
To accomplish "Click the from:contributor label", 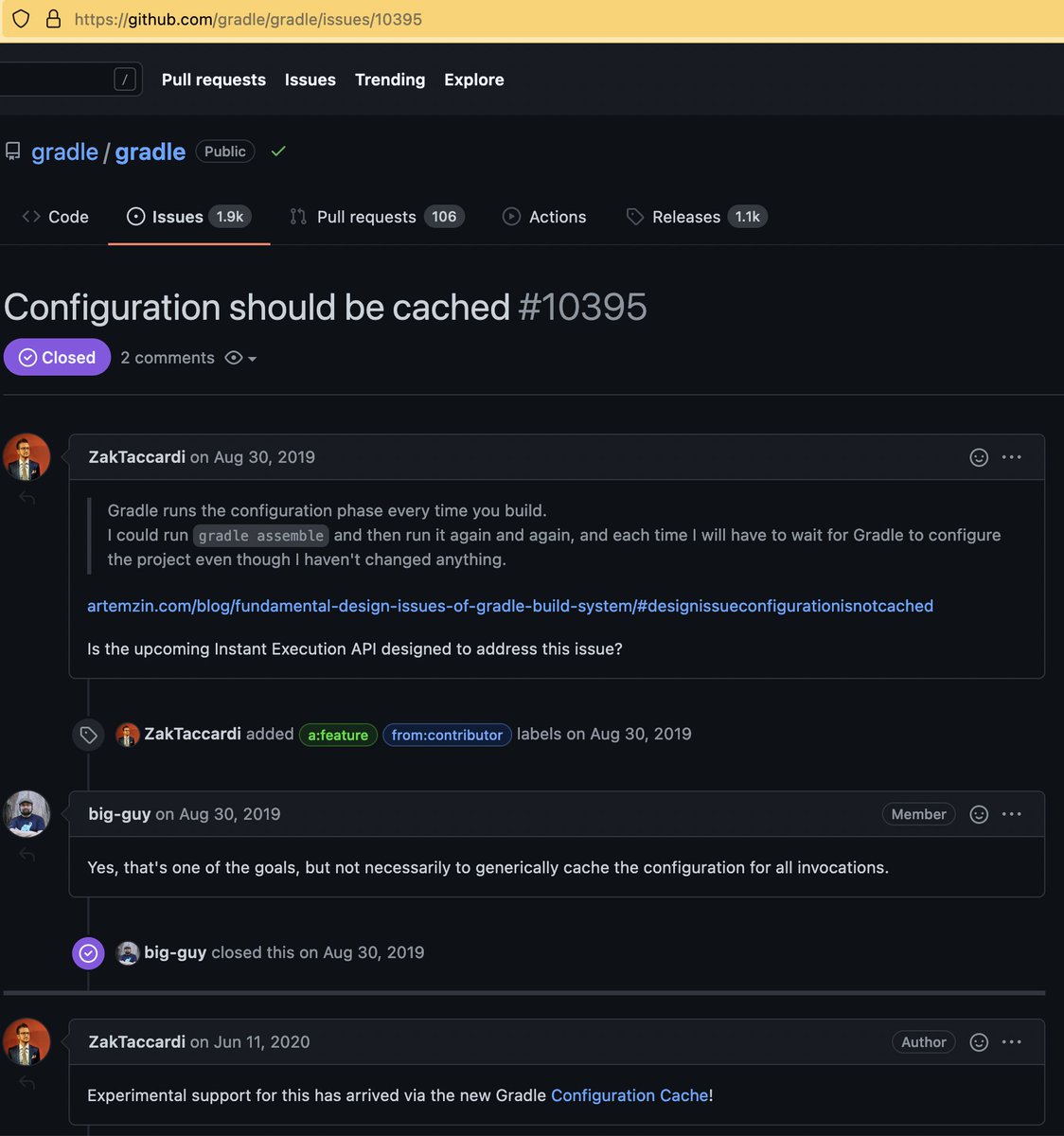I will [x=447, y=735].
